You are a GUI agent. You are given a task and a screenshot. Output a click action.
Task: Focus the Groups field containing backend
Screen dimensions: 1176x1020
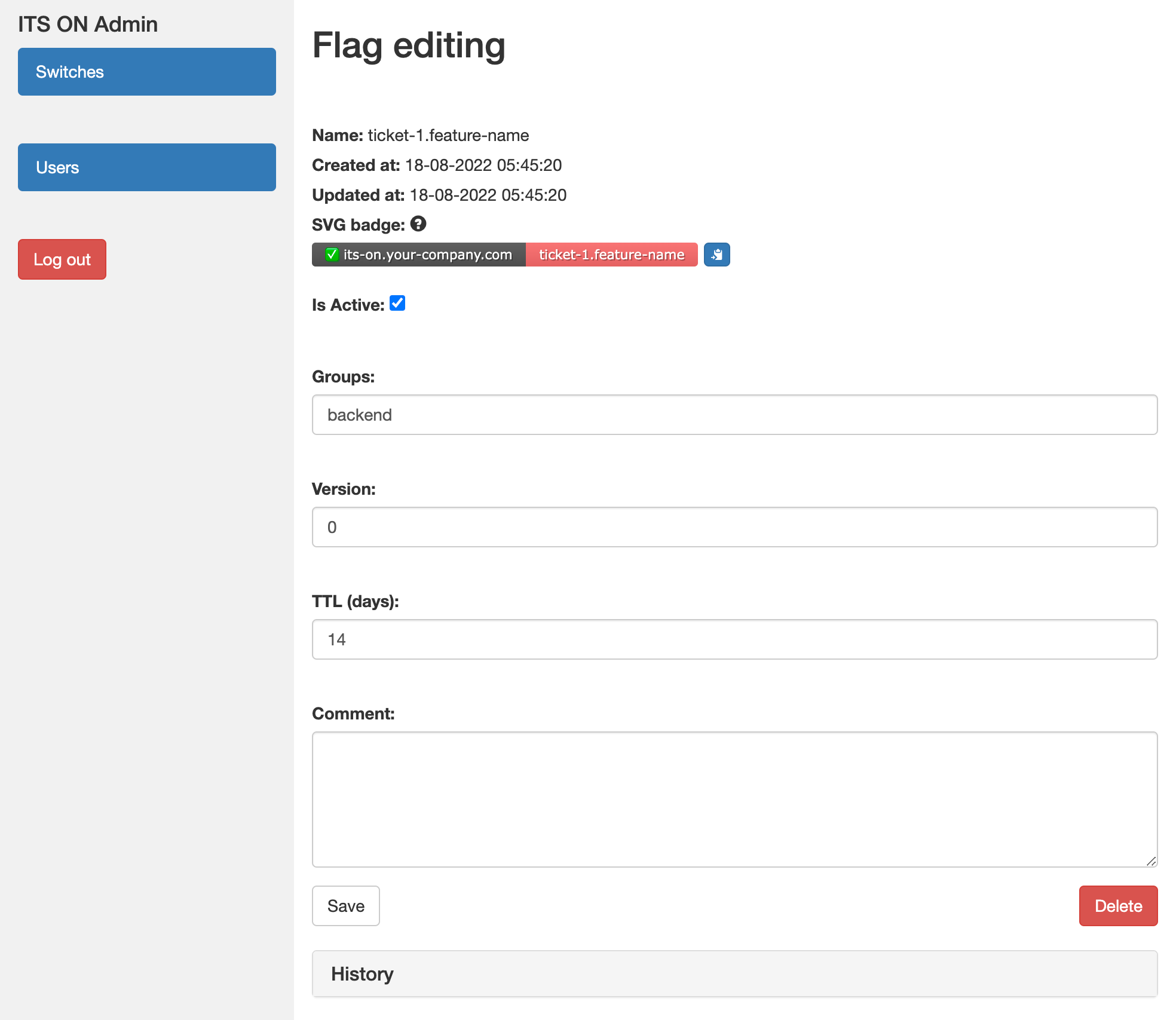[x=734, y=415]
